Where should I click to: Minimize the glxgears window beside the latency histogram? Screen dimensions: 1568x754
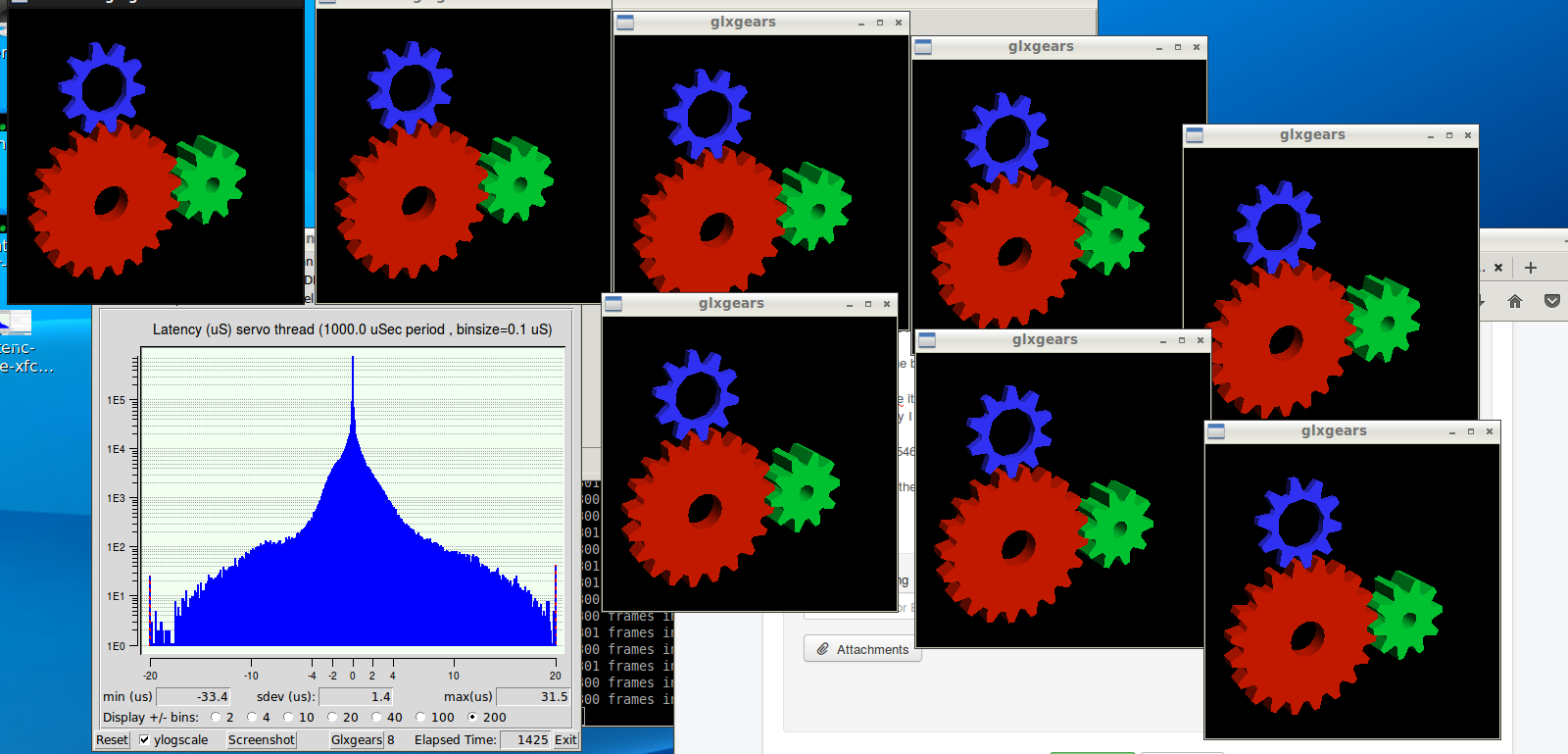click(850, 304)
